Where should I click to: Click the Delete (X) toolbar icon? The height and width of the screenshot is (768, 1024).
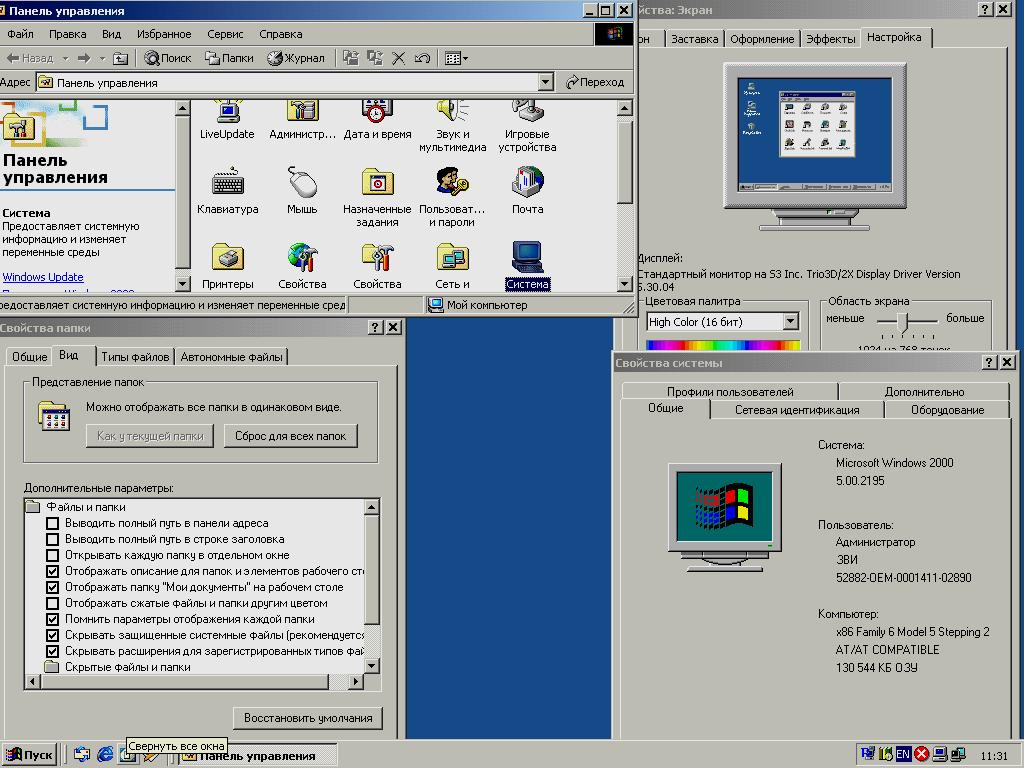(398, 58)
